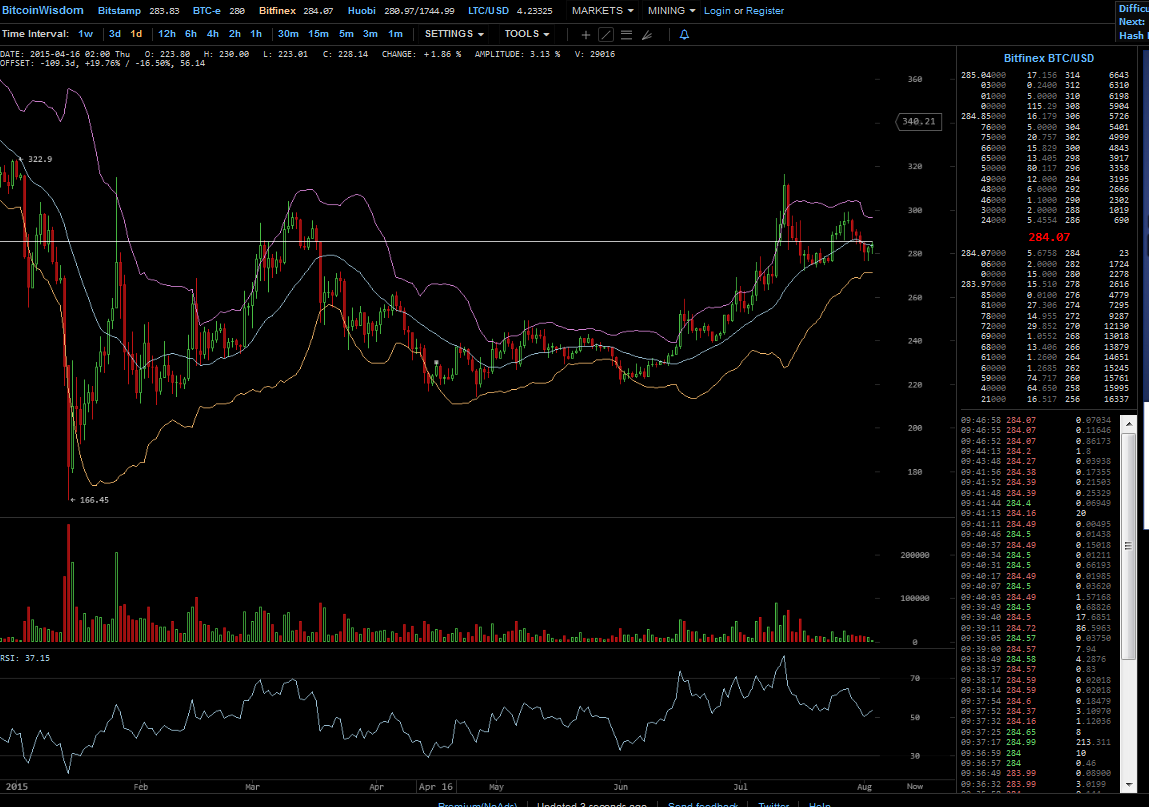Click the 09:39:11 284.72 trade row
Screen dimensions: 1149x807
coord(1036,628)
